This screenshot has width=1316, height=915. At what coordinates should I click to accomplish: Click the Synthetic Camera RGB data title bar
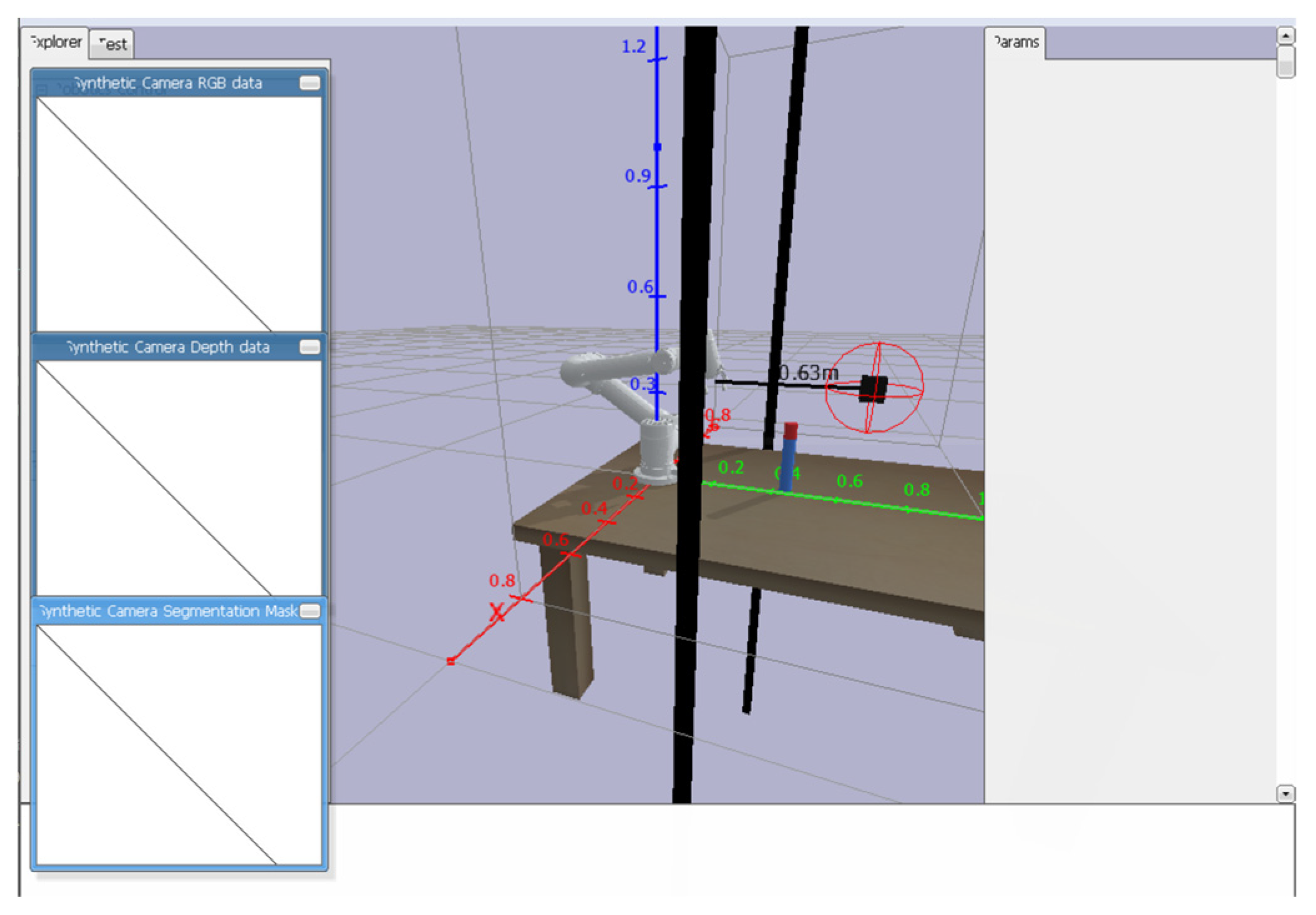pyautogui.click(x=168, y=83)
